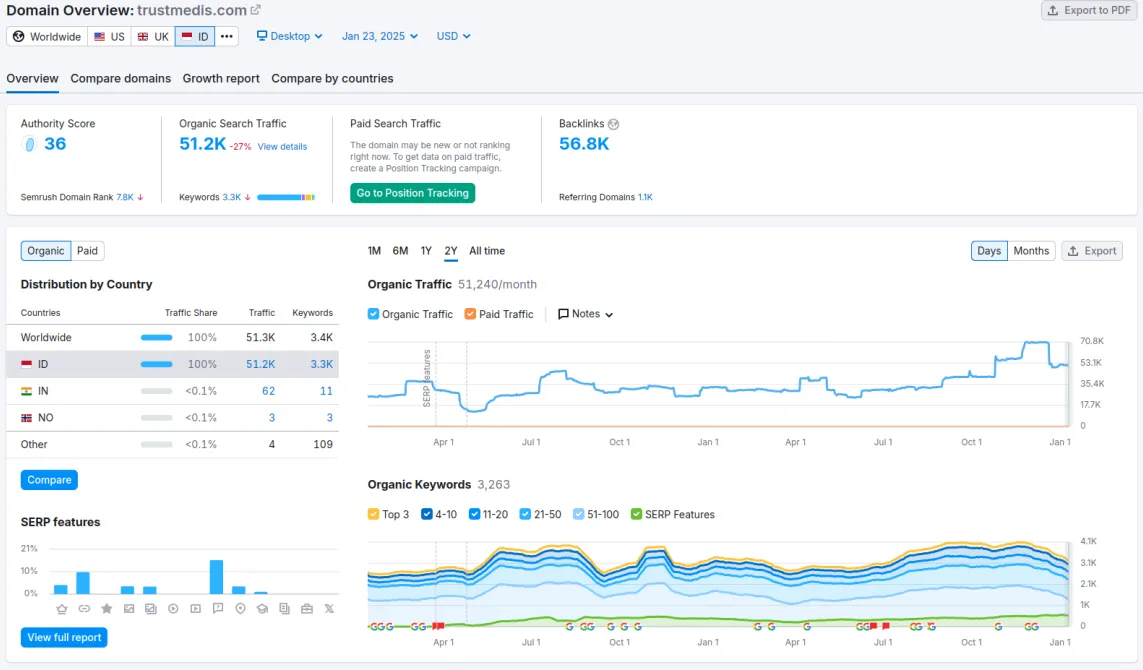Select the UK flag database button
1143x670 pixels.
(x=153, y=36)
